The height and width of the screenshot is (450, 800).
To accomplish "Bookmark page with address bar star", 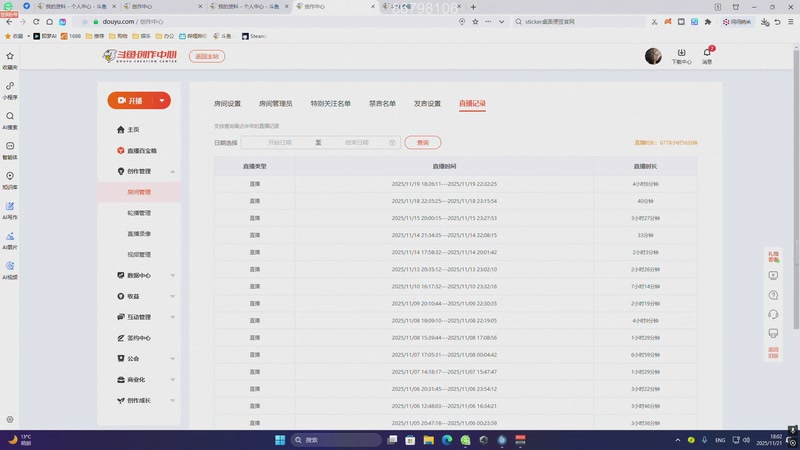I will [475, 21].
